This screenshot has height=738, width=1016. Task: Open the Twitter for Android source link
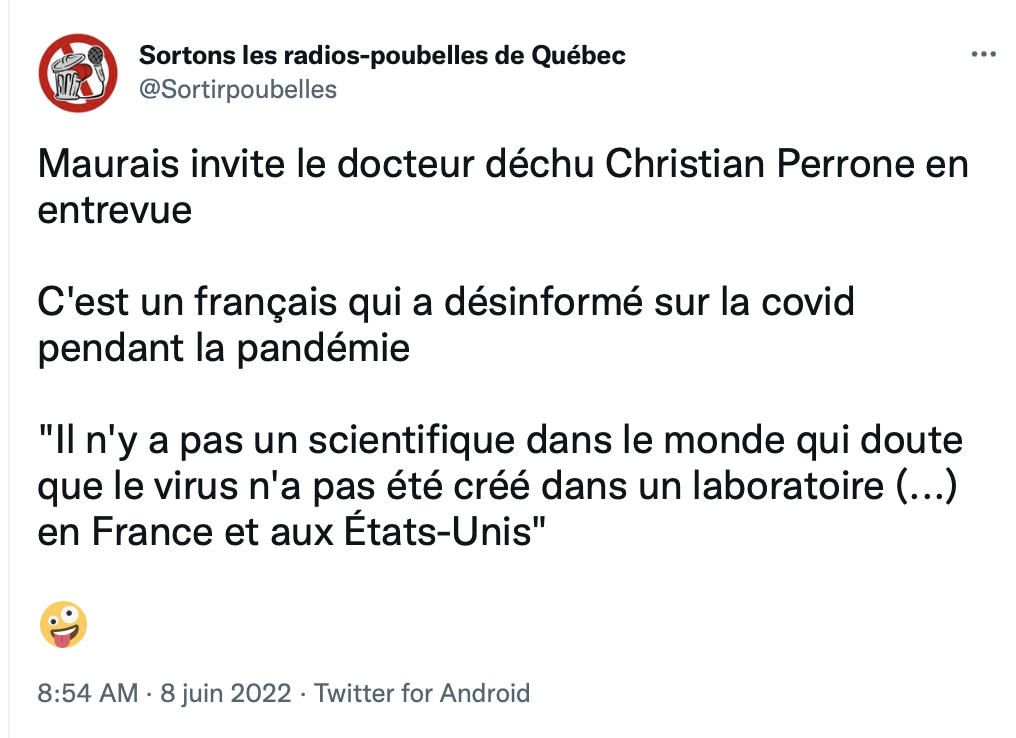(x=422, y=693)
